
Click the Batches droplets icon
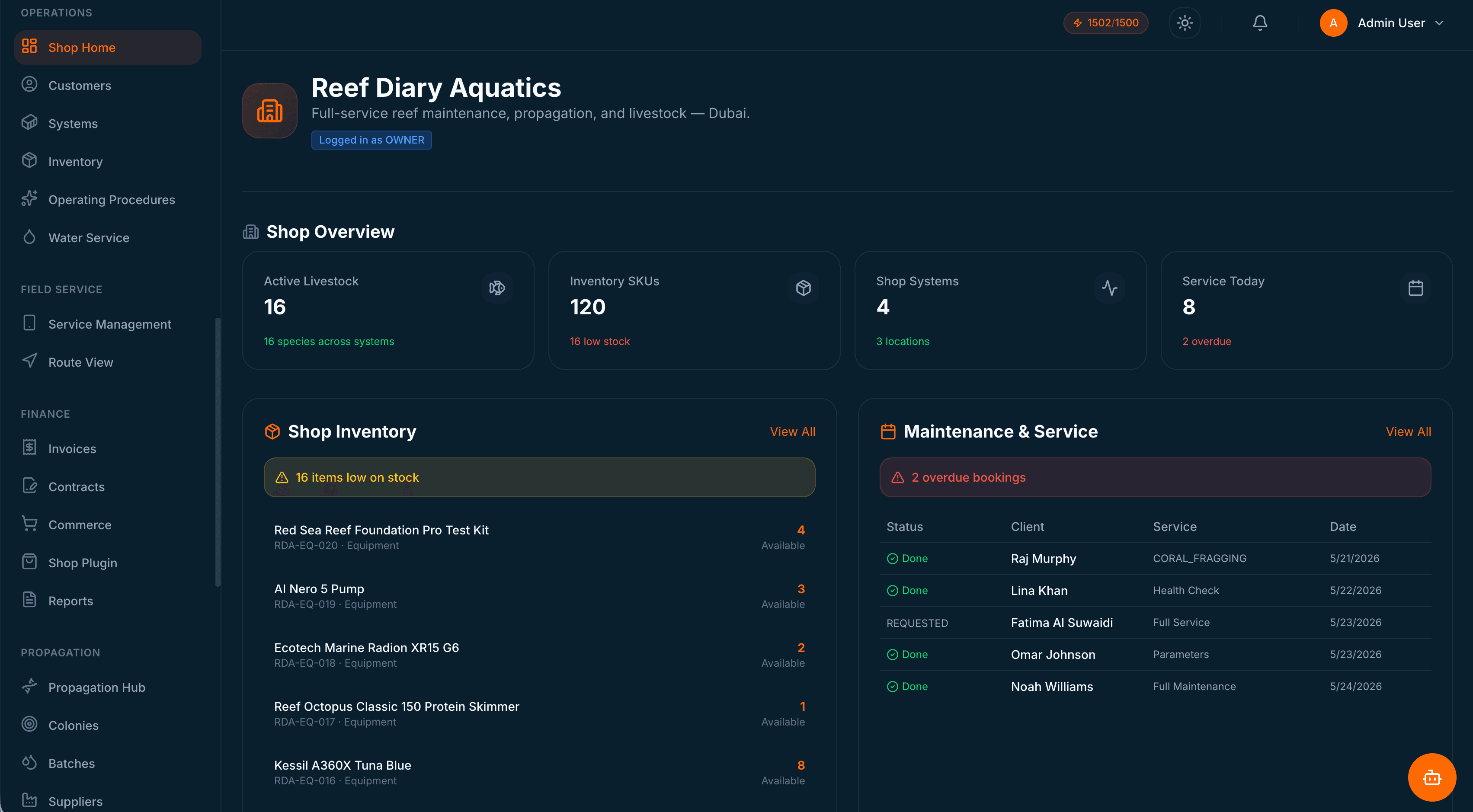(x=29, y=762)
